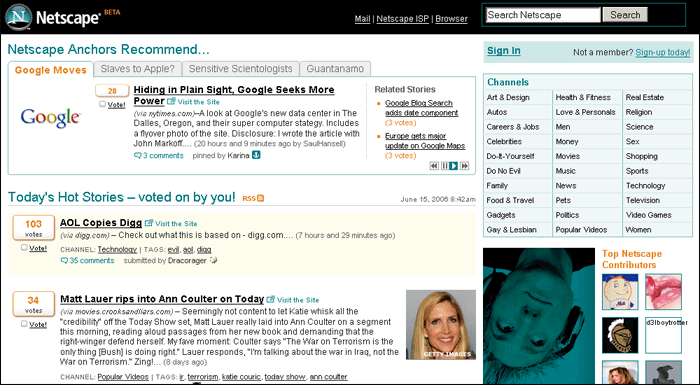The image size is (700, 385).
Task: Select the Google Moves tab
Action: 50,70
